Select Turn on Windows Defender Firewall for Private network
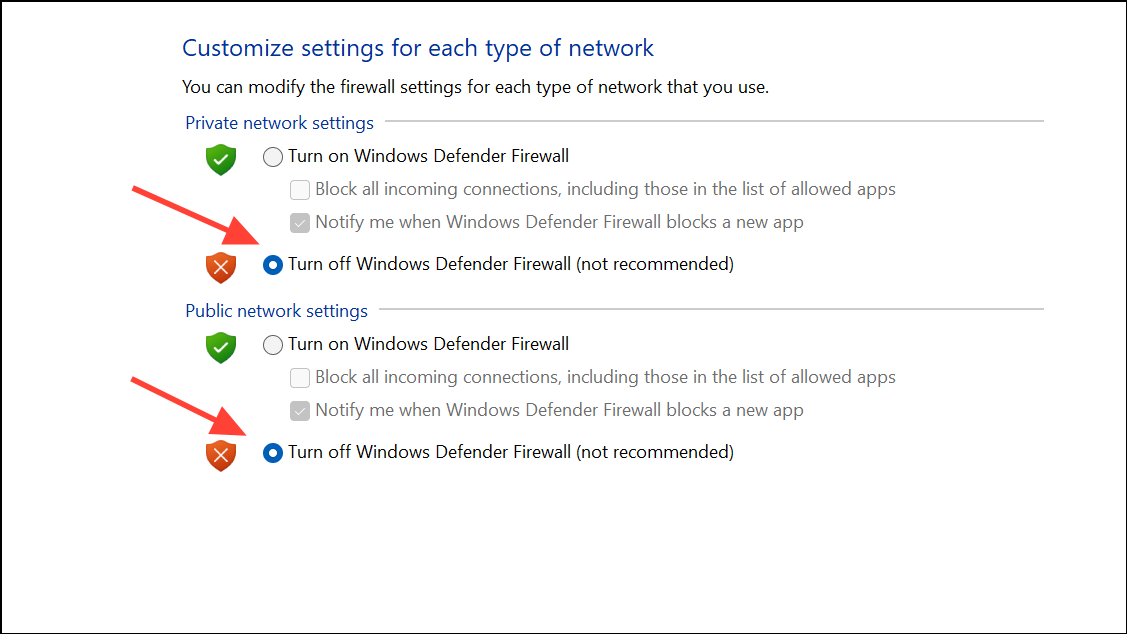 tap(272, 157)
